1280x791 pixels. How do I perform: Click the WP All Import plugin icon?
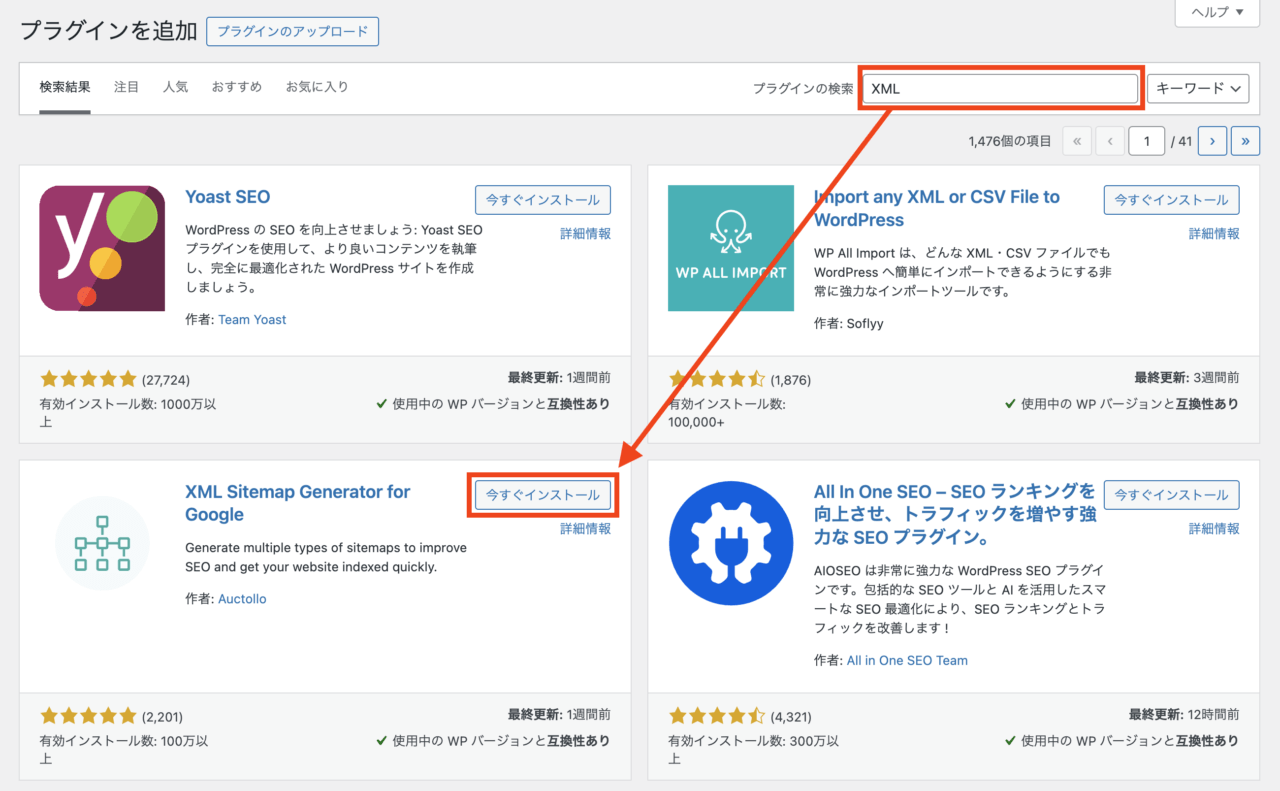[731, 248]
